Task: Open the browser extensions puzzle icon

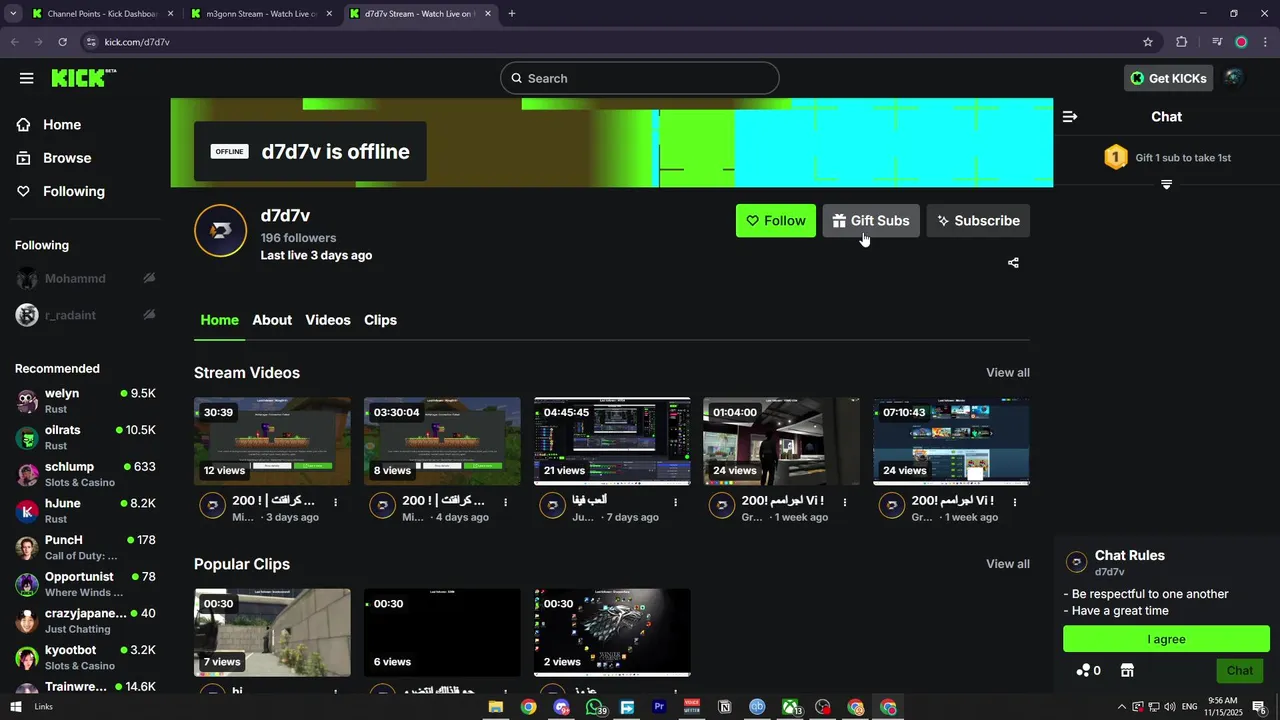Action: [x=1182, y=42]
